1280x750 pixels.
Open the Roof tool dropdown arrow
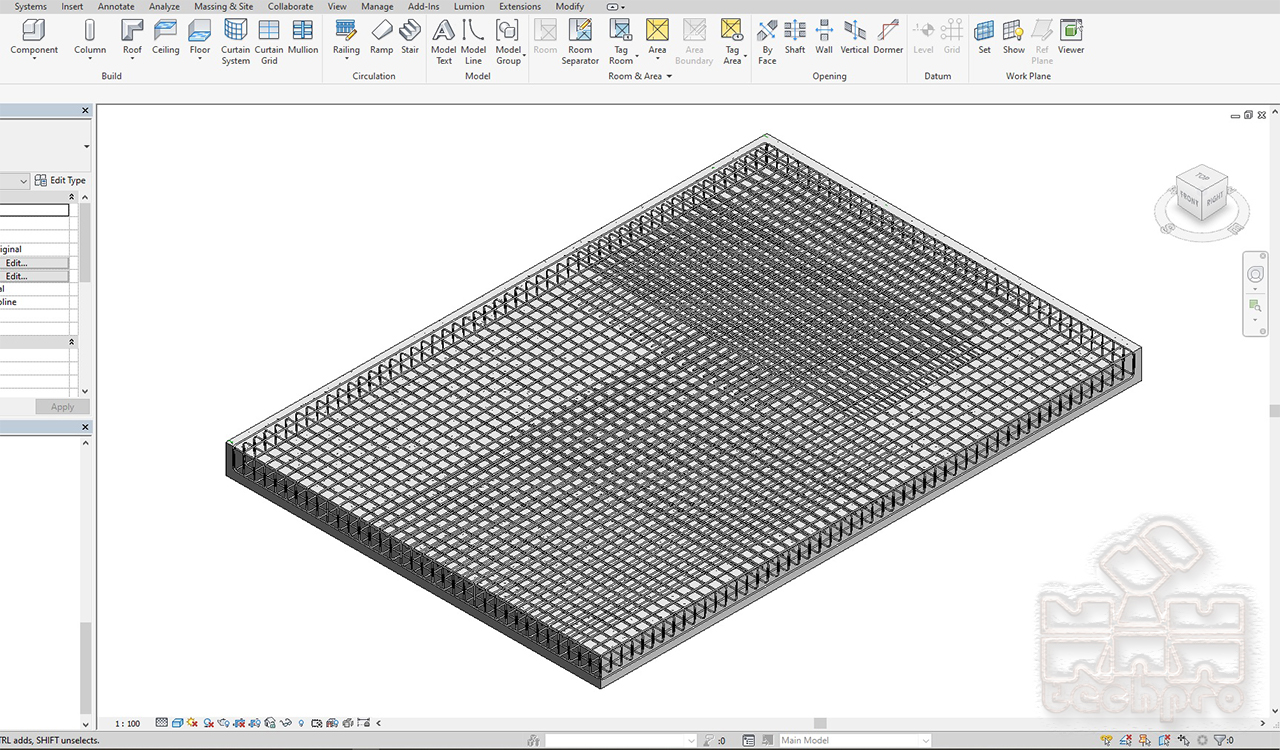(132, 59)
